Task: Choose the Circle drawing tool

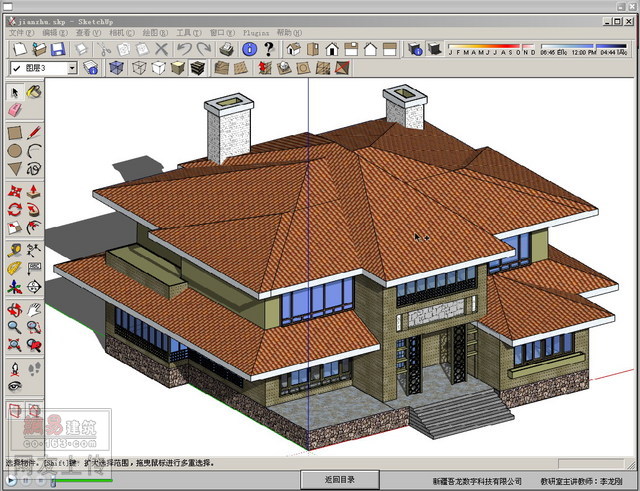Action: coord(14,151)
